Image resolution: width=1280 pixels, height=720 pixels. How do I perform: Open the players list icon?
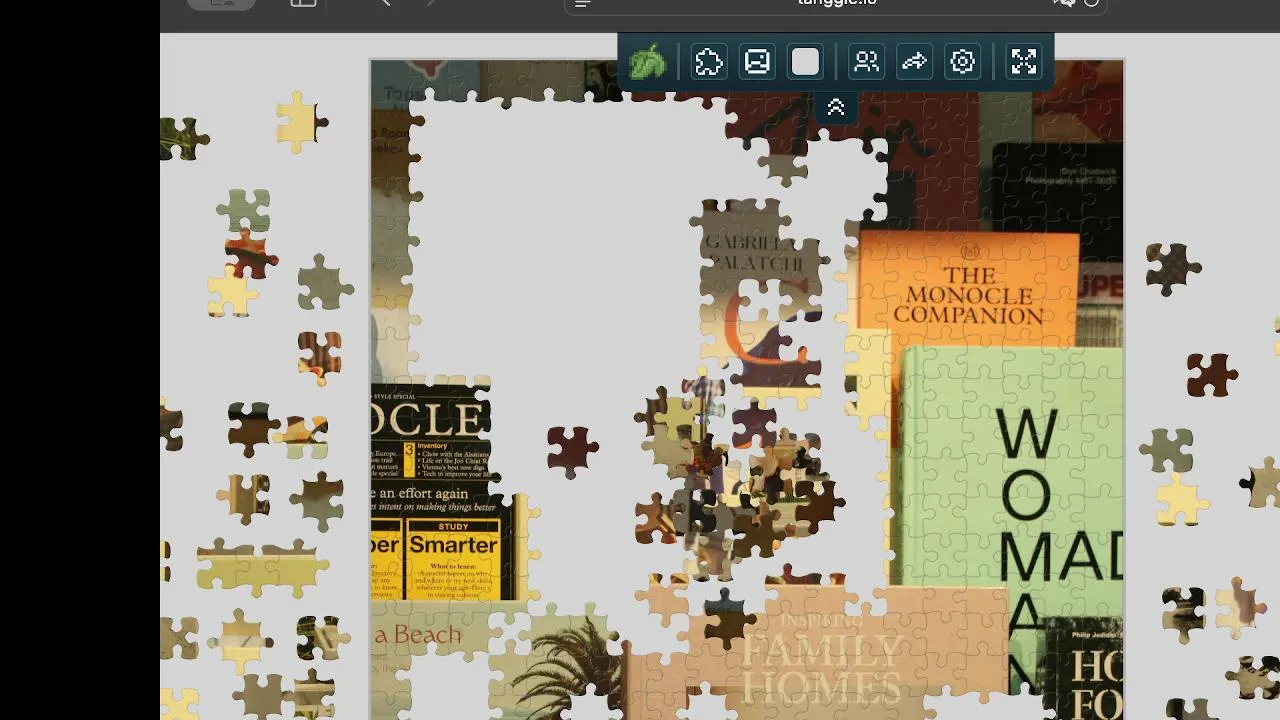(866, 62)
